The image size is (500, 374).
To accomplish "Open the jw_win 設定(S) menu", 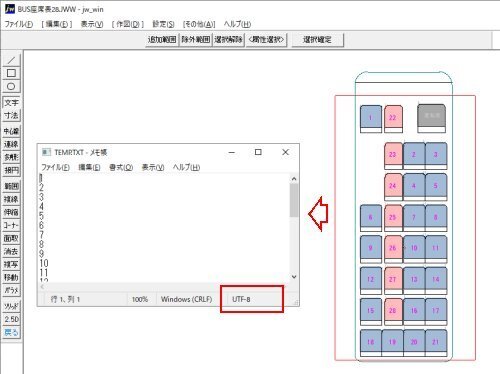I will coord(163,24).
